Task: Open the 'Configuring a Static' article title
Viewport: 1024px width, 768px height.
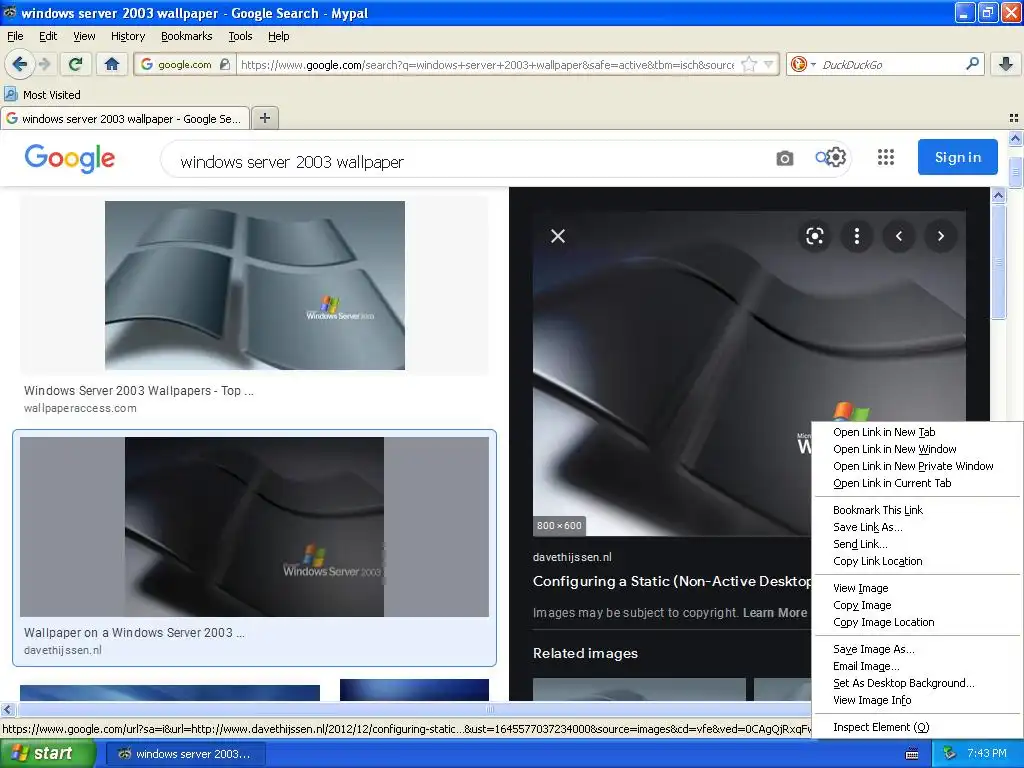Action: coord(672,581)
